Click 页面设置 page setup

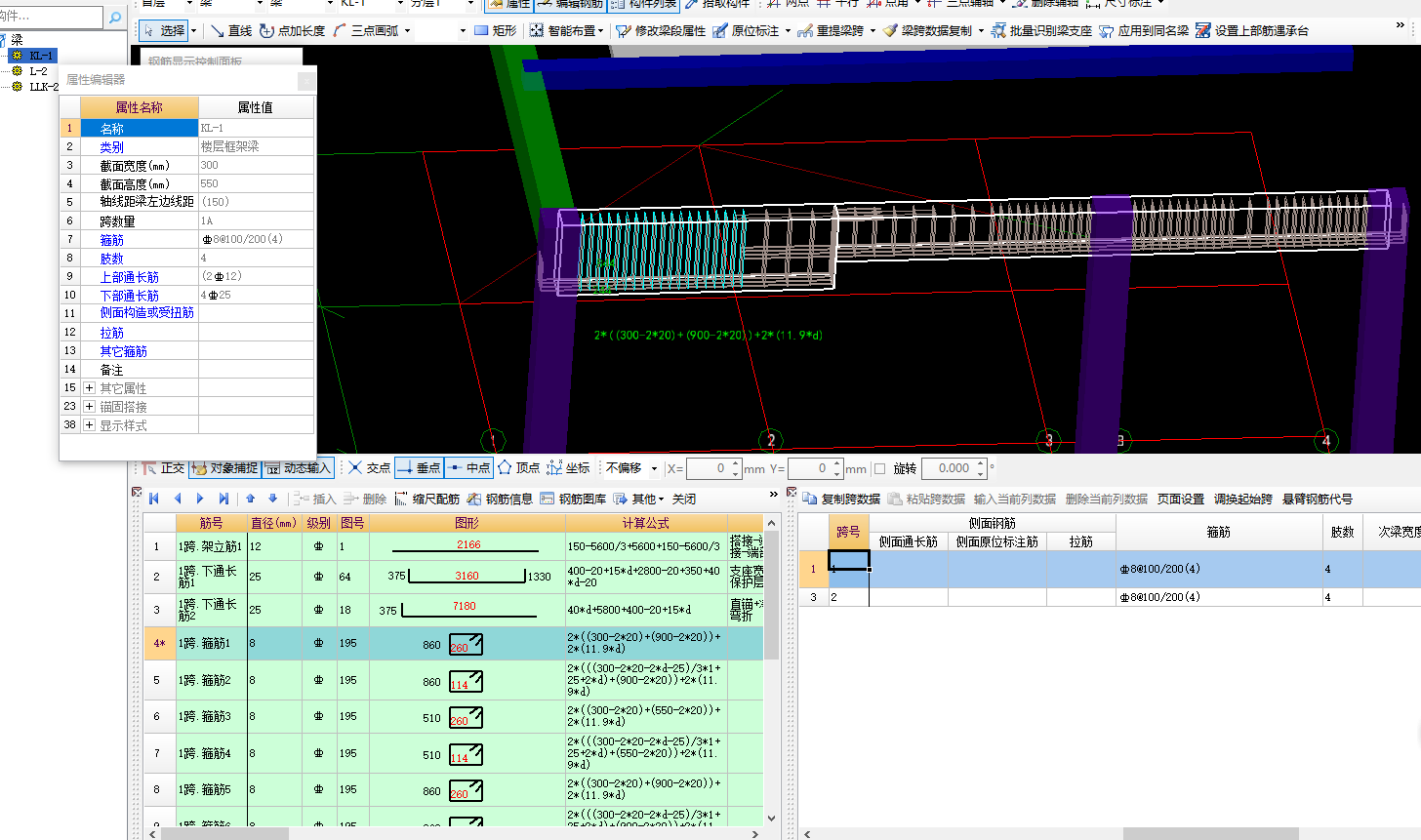(x=1181, y=499)
